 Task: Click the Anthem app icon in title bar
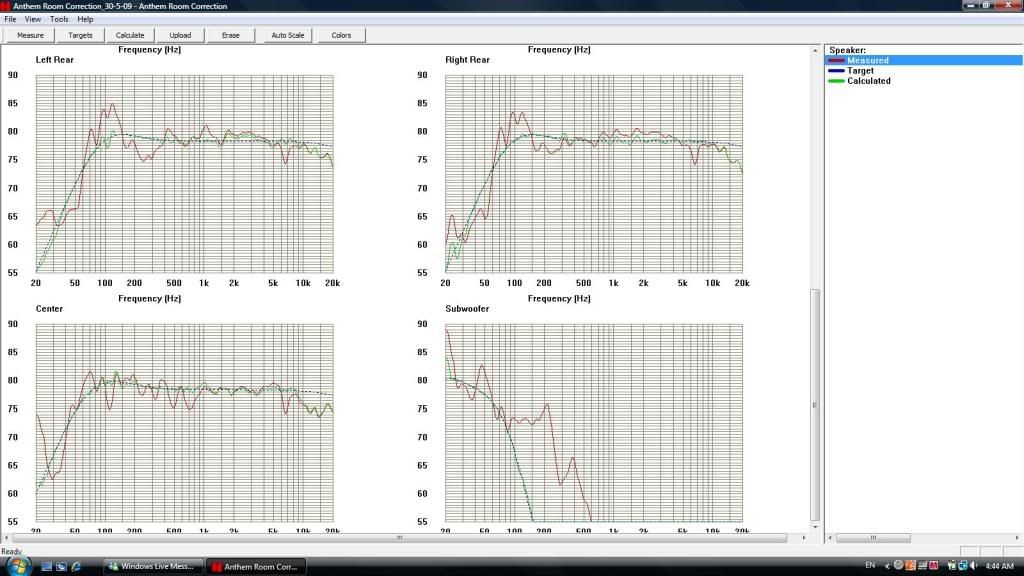[x=6, y=6]
